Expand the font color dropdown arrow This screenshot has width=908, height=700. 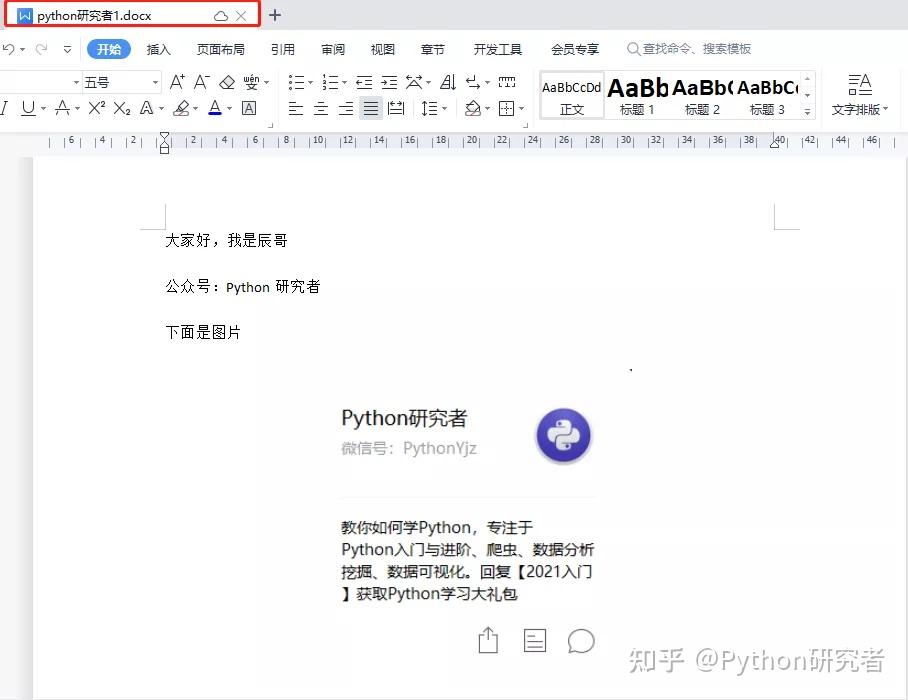click(228, 107)
